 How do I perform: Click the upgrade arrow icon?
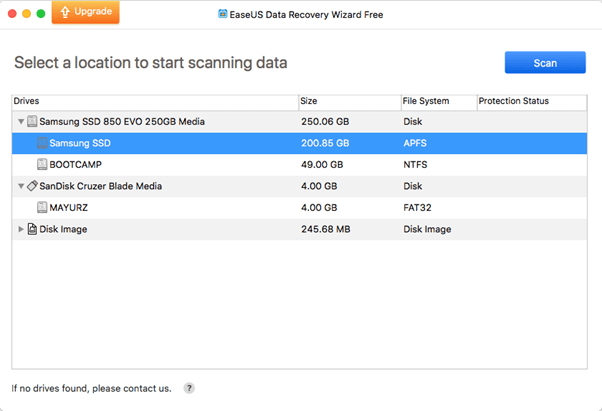pos(65,12)
